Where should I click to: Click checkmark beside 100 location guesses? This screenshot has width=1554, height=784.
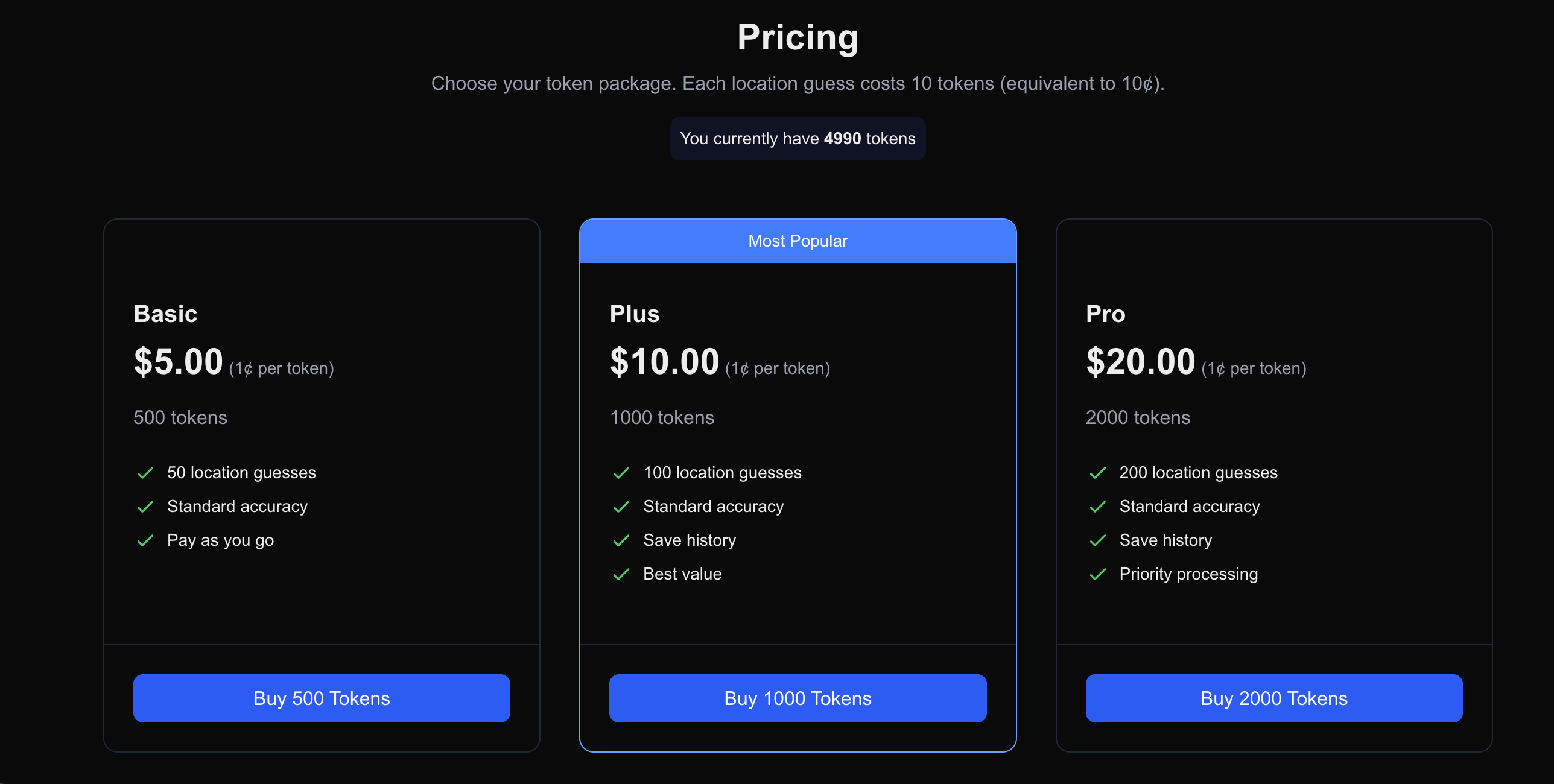621,473
